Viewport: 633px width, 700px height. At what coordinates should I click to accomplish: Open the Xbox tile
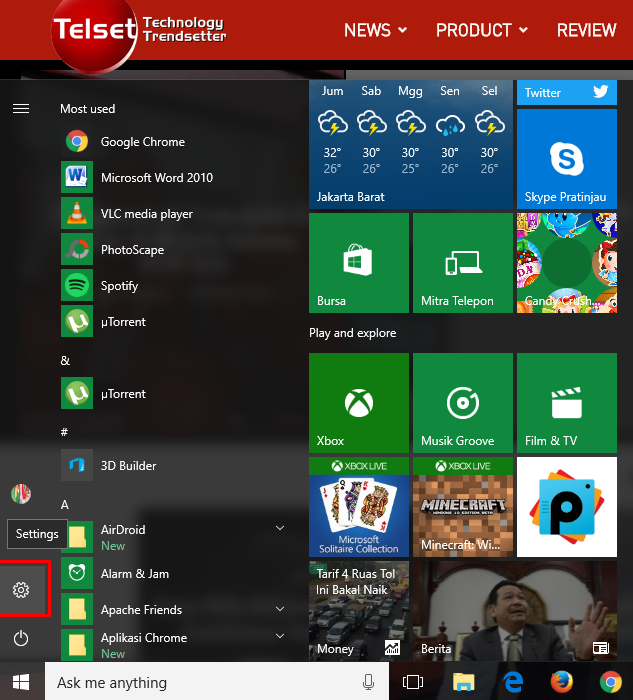[359, 403]
